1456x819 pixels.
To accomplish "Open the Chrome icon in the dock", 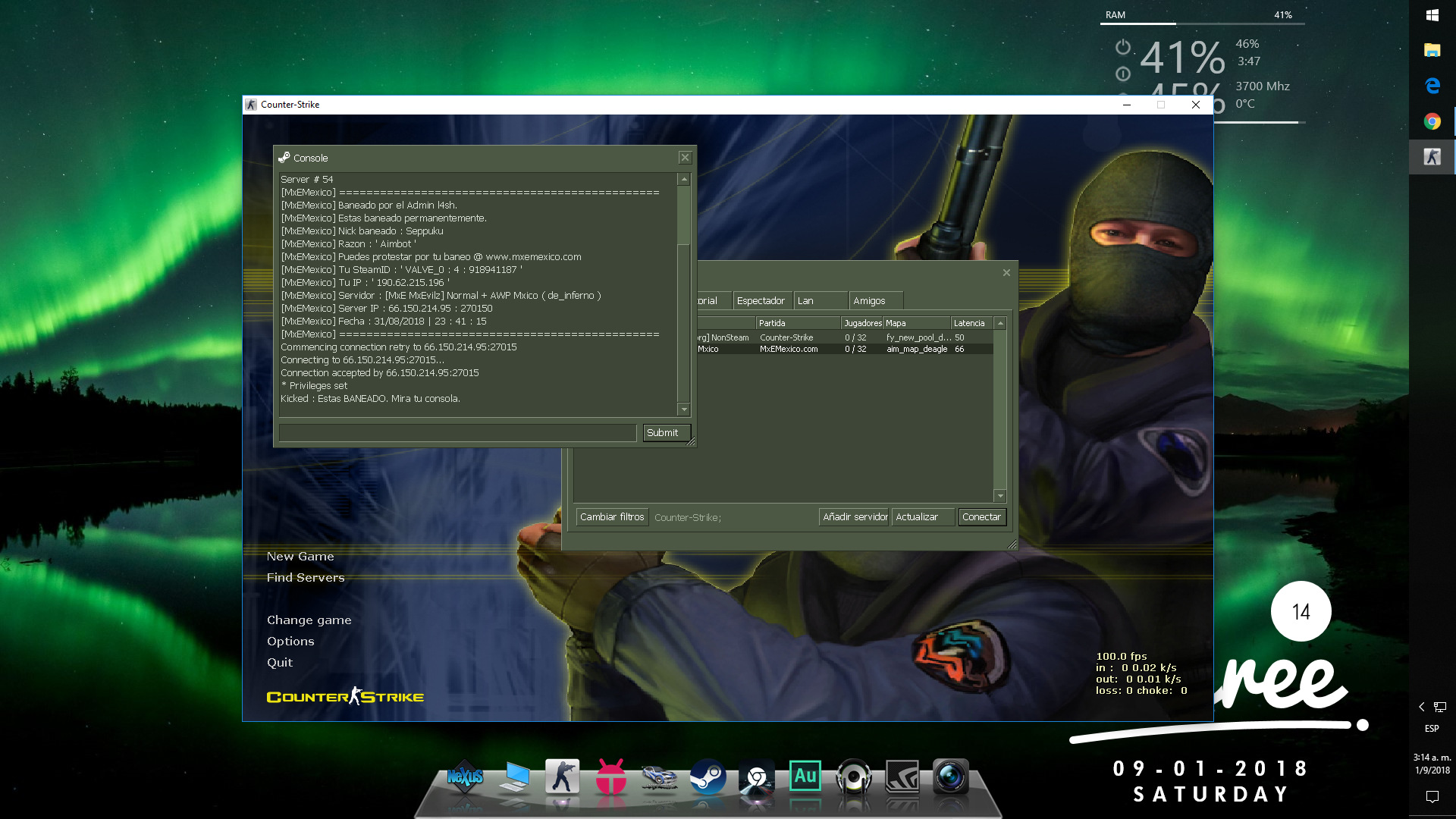I will click(x=757, y=777).
